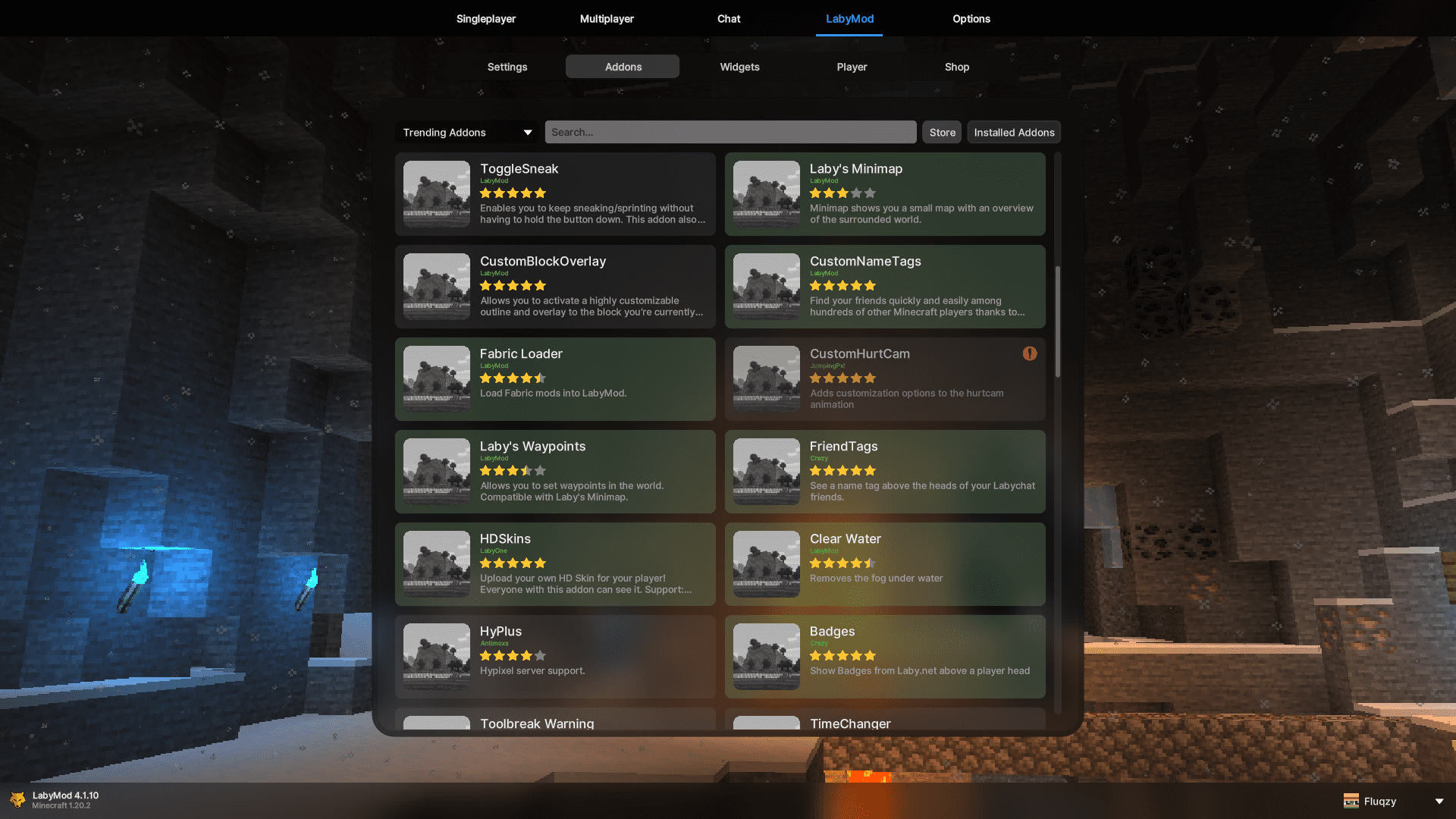The width and height of the screenshot is (1456, 819).
Task: Select the Laby's Waypoints title
Action: pyautogui.click(x=532, y=446)
